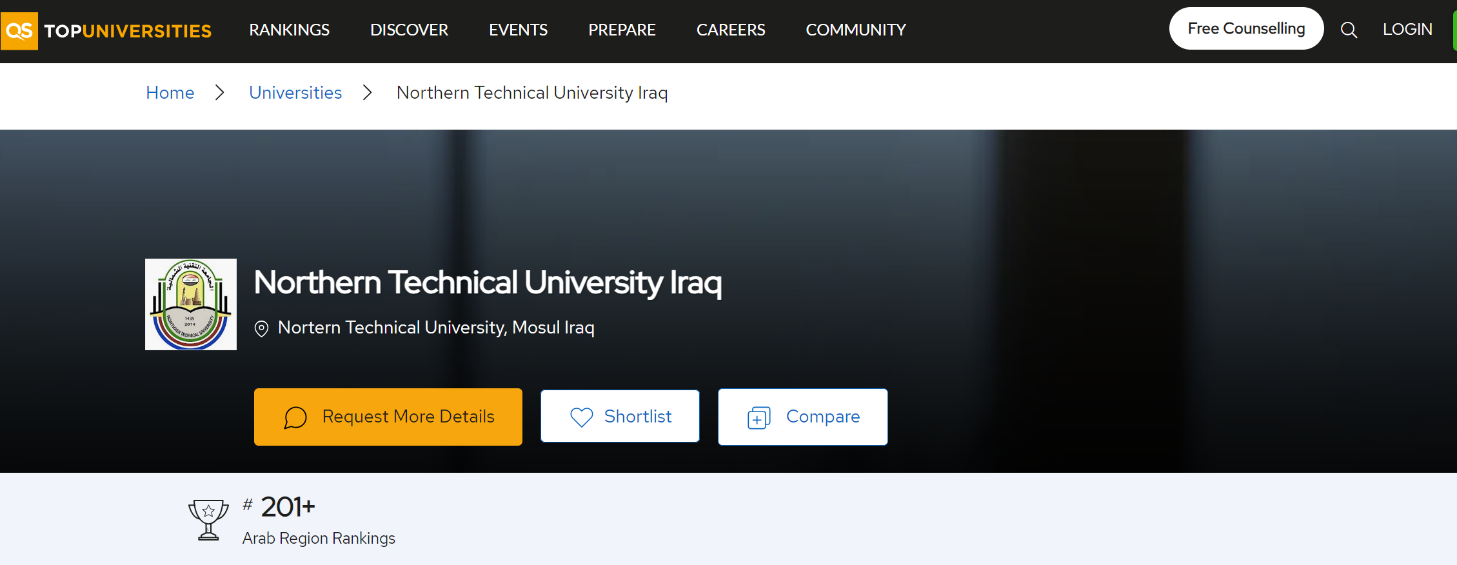Click the Compare button to add university
The width and height of the screenshot is (1457, 565).
point(802,417)
